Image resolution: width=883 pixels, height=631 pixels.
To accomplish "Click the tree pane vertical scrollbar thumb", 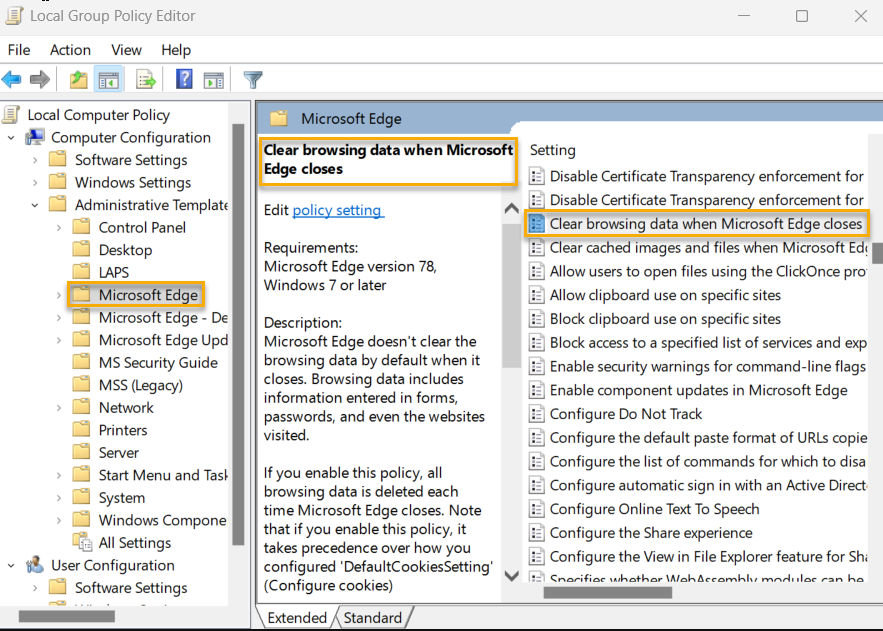I will point(238,334).
